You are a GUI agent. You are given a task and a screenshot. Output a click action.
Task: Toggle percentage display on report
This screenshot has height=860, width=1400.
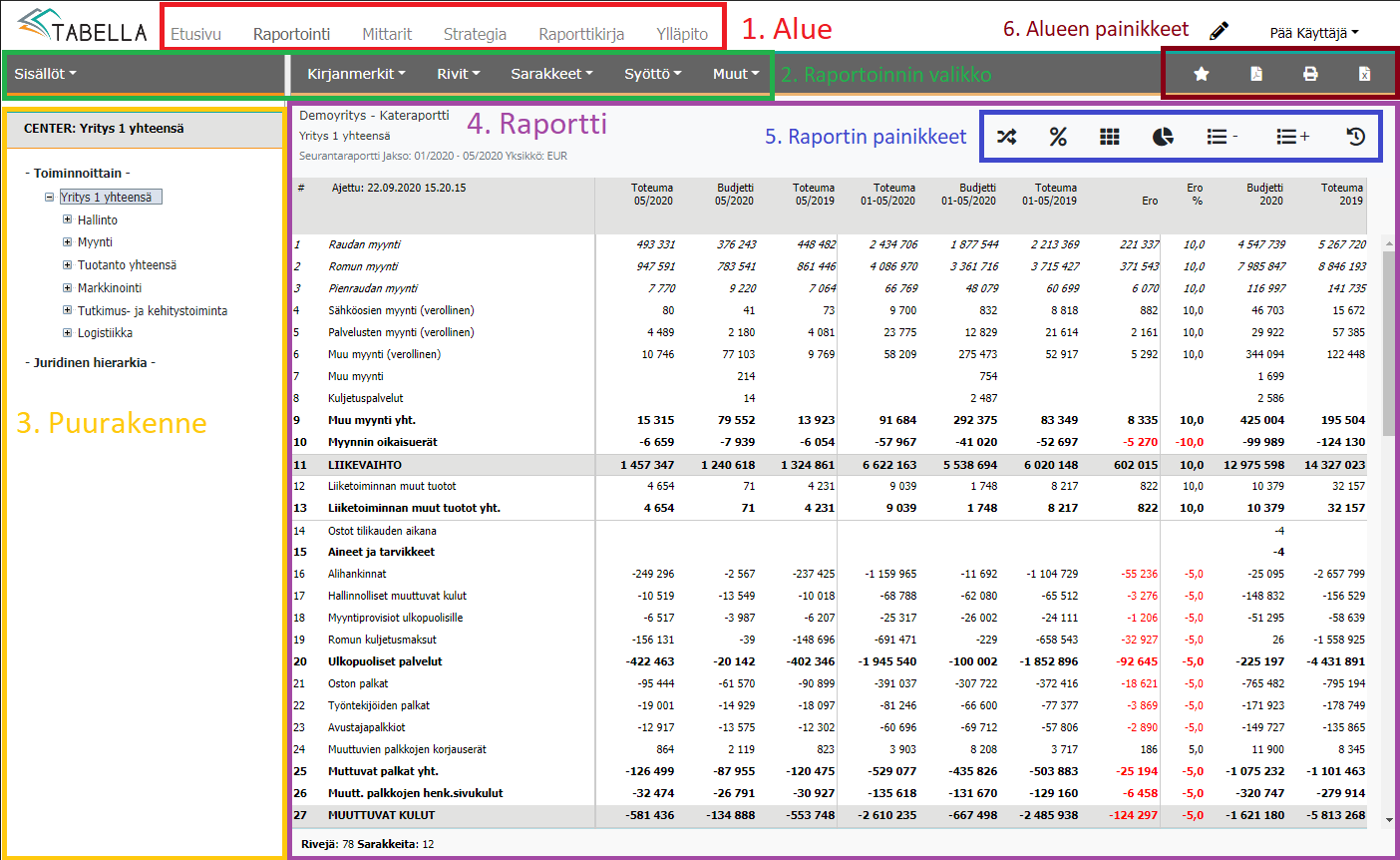tap(1058, 136)
